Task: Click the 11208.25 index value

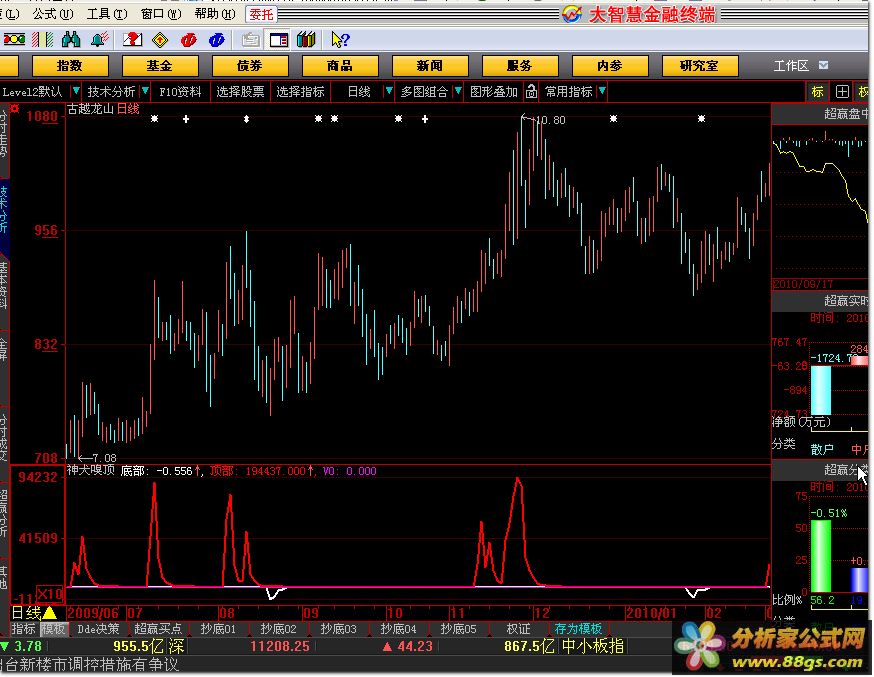Action: (280, 646)
